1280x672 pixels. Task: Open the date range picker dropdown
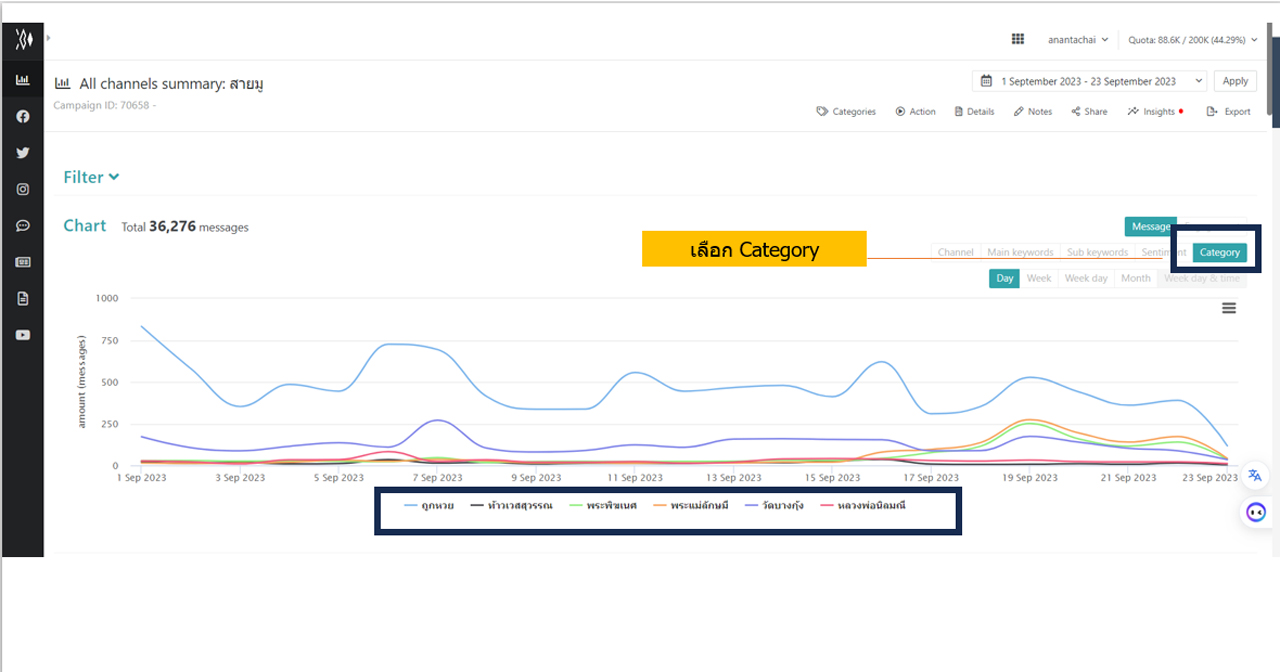click(1090, 81)
